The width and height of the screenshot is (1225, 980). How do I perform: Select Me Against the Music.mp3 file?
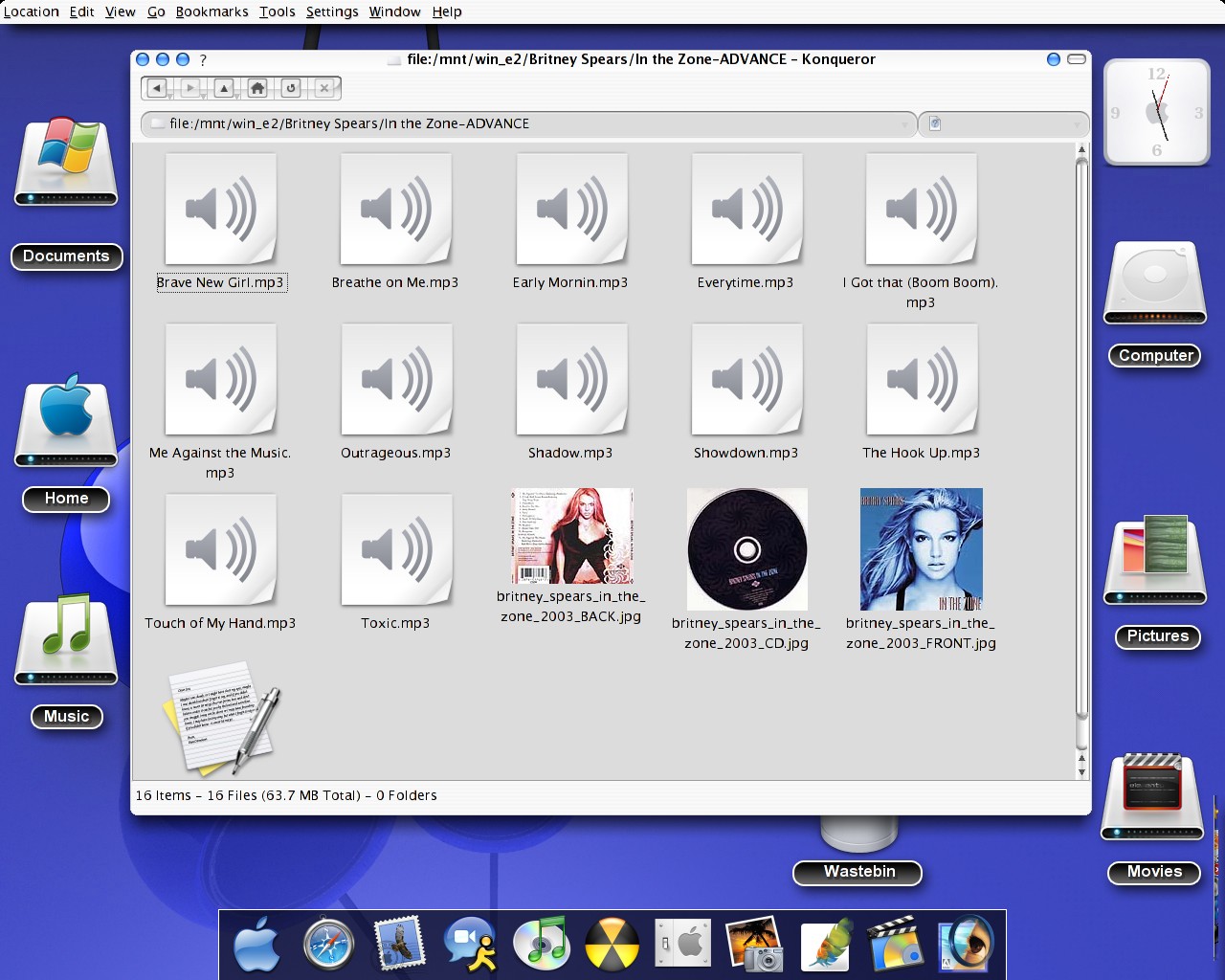220,380
